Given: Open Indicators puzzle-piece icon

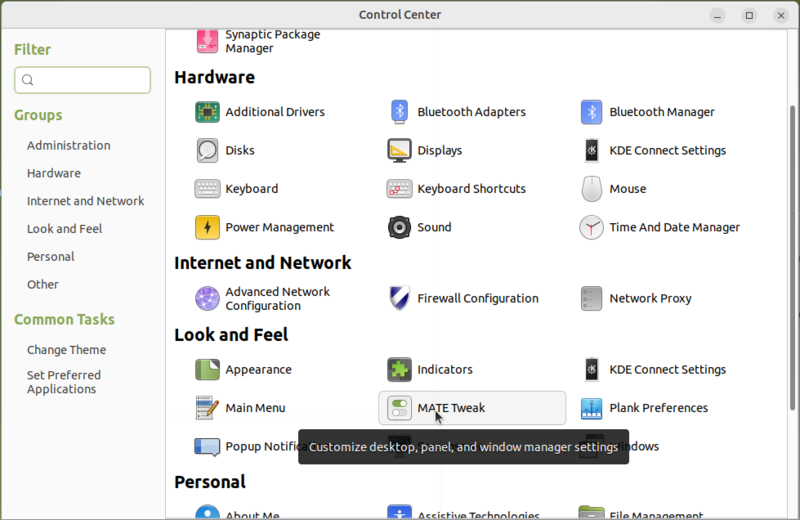Looking at the screenshot, I should [399, 369].
